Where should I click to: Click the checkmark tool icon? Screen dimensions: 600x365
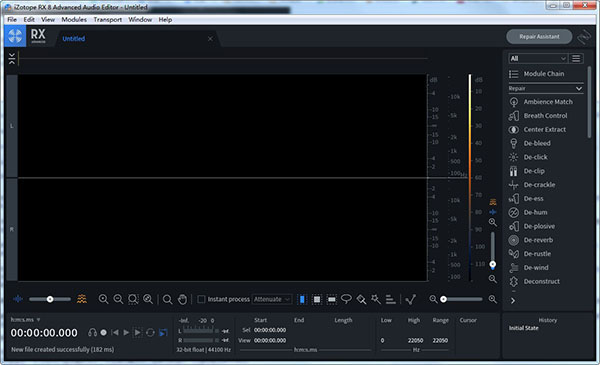click(x=411, y=299)
